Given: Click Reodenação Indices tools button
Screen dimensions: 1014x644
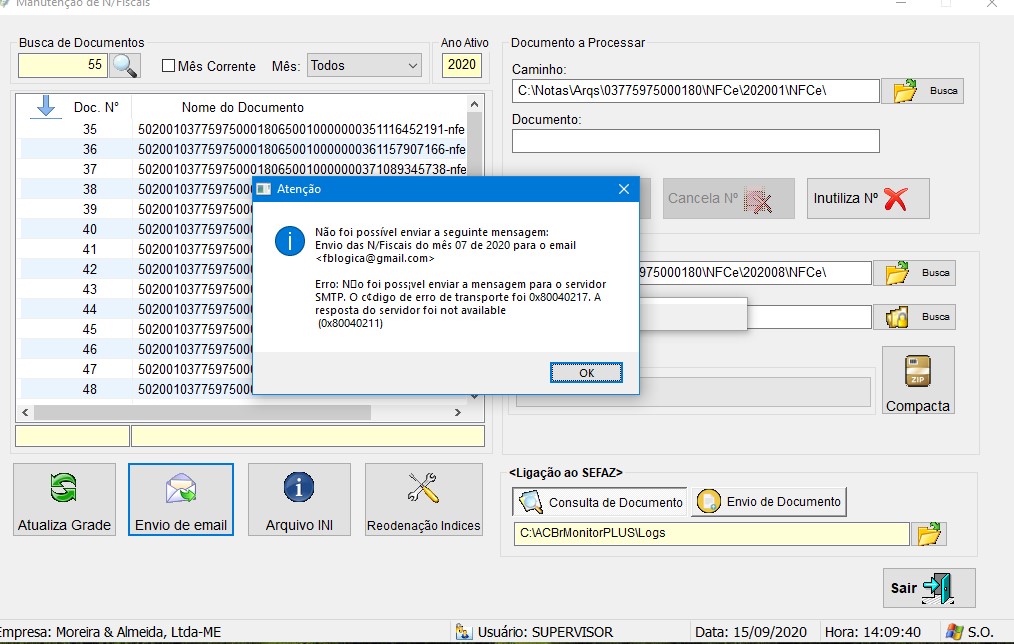Looking at the screenshot, I should 424,499.
